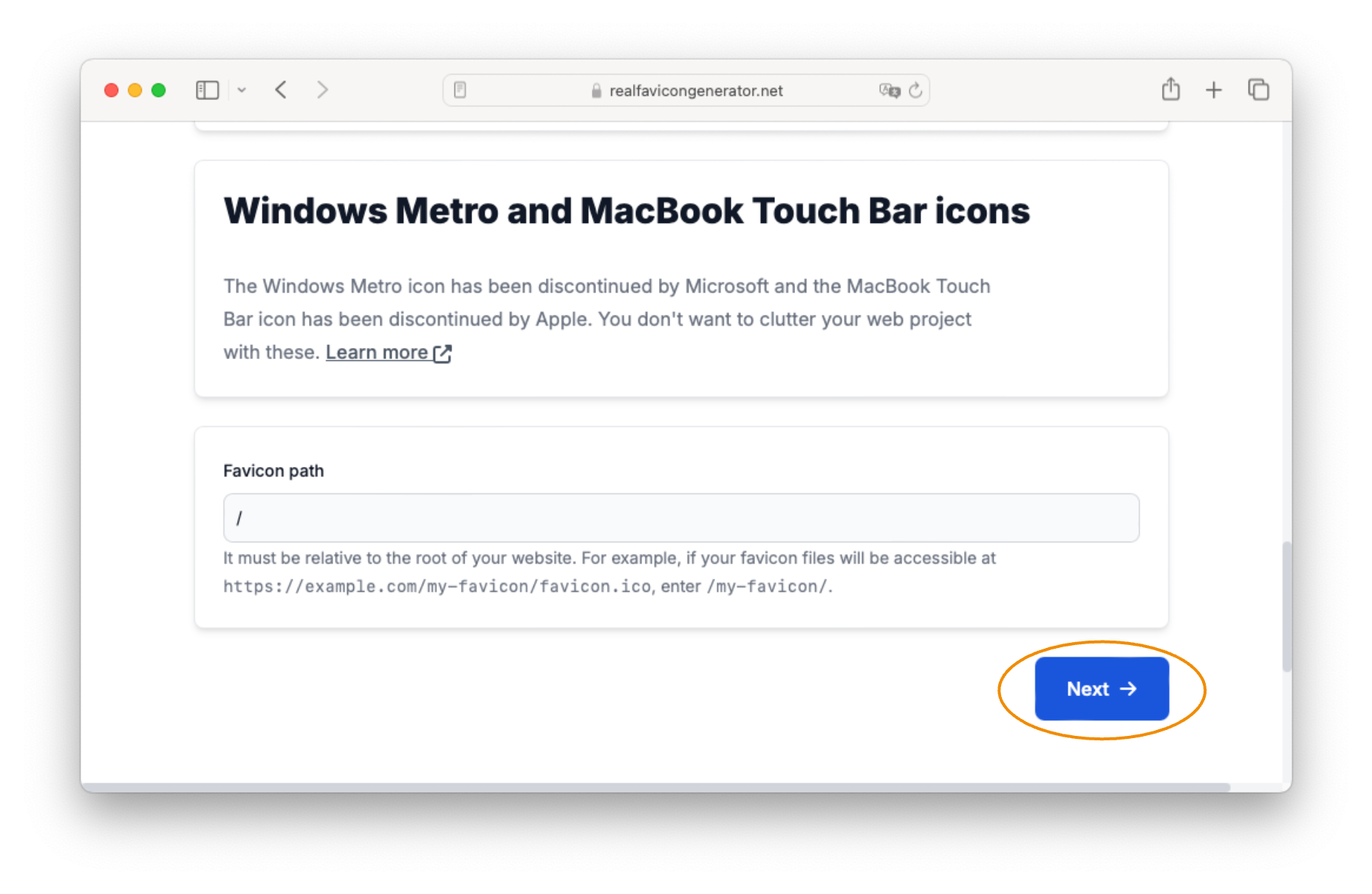Go forward to the next page
This screenshot has width=1372, height=894.
pyautogui.click(x=322, y=90)
